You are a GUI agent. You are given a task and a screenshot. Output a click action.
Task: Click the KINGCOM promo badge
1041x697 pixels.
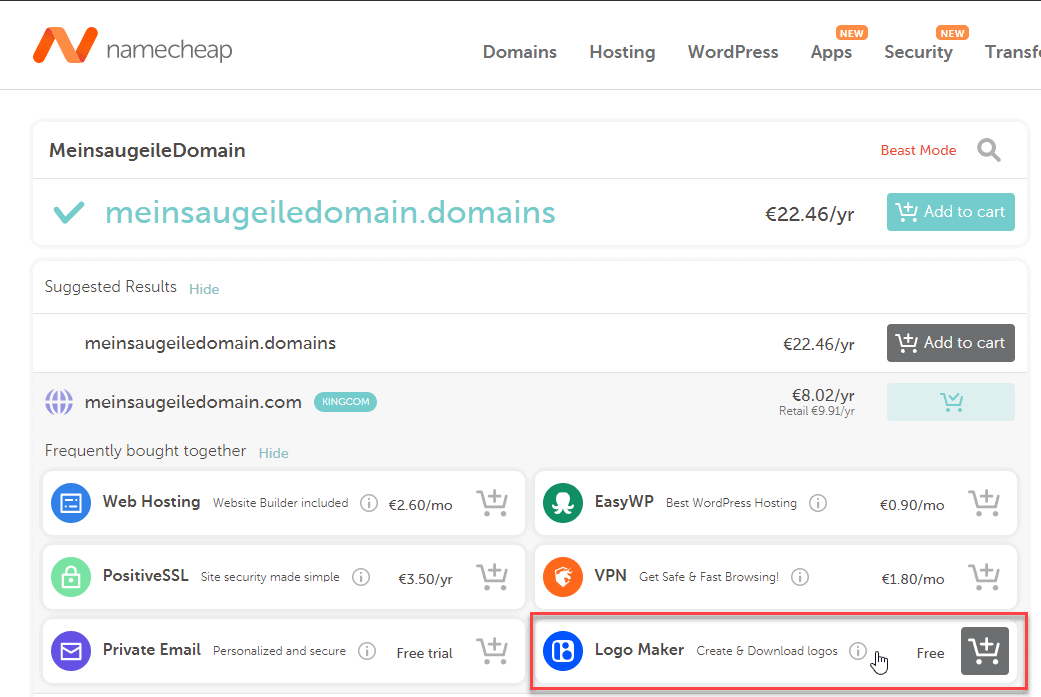click(x=345, y=402)
